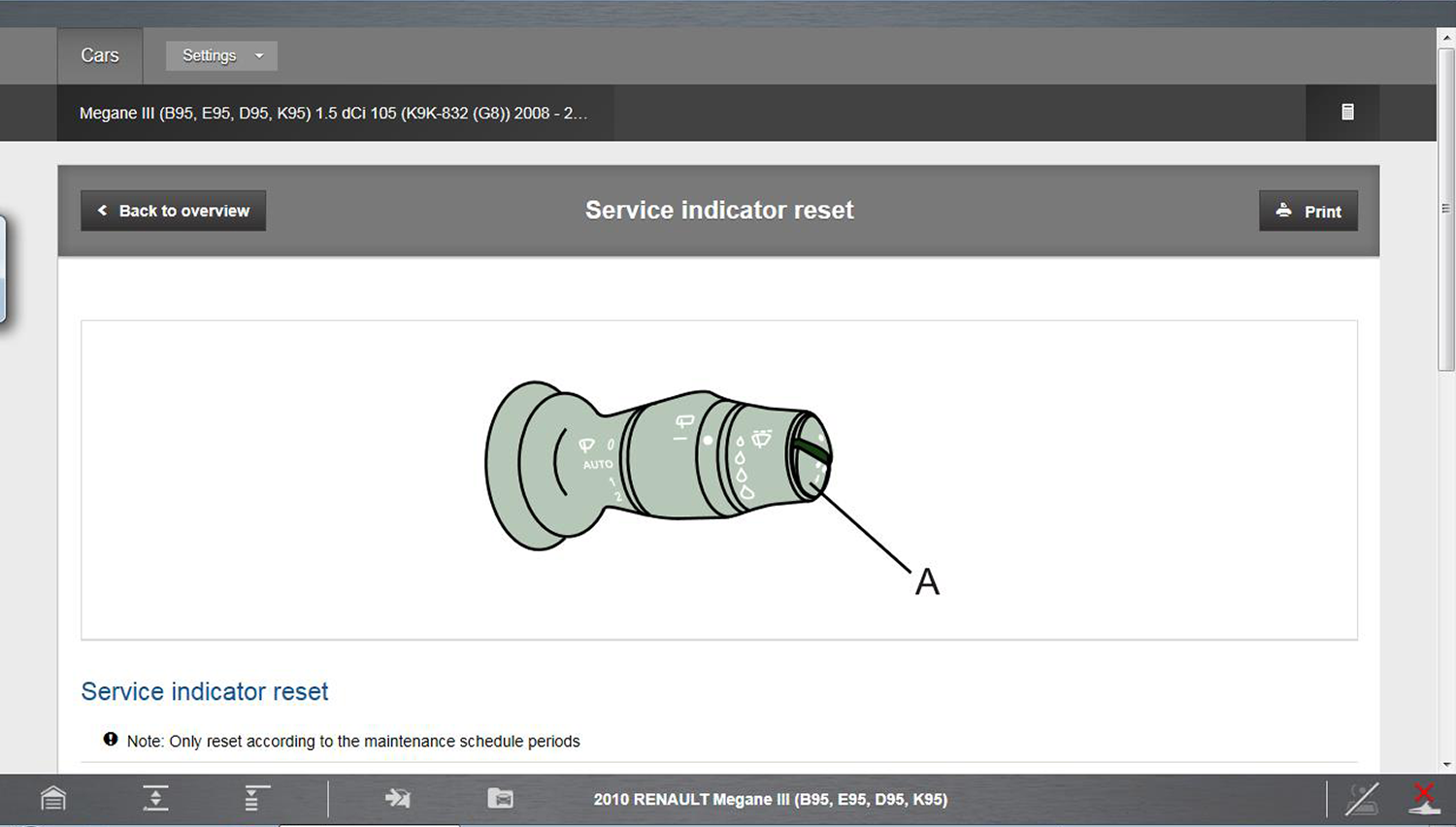
Task: Click the 2010 RENAULT Megane III label
Action: pos(770,799)
